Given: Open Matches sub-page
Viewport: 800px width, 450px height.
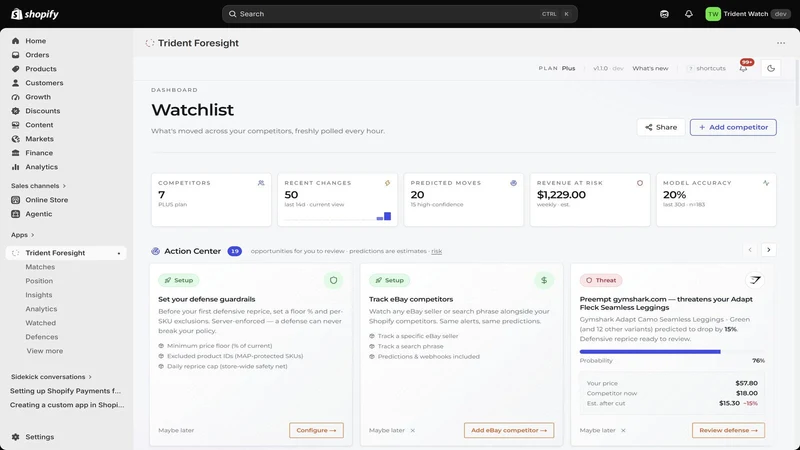Looking at the screenshot, I should pyautogui.click(x=40, y=267).
